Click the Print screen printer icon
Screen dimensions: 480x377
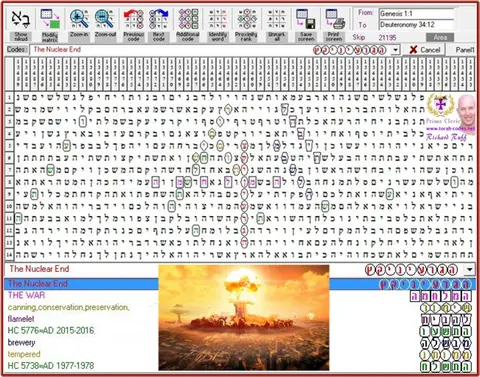[335, 19]
